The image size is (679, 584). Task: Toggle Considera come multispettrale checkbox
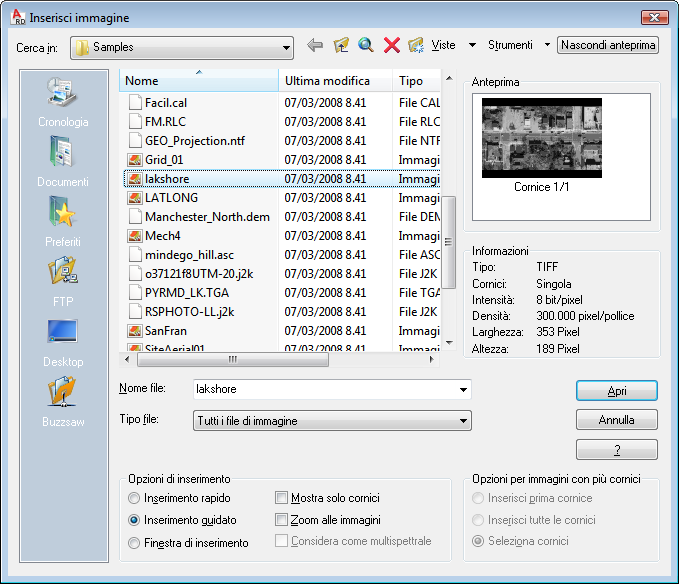pos(281,541)
